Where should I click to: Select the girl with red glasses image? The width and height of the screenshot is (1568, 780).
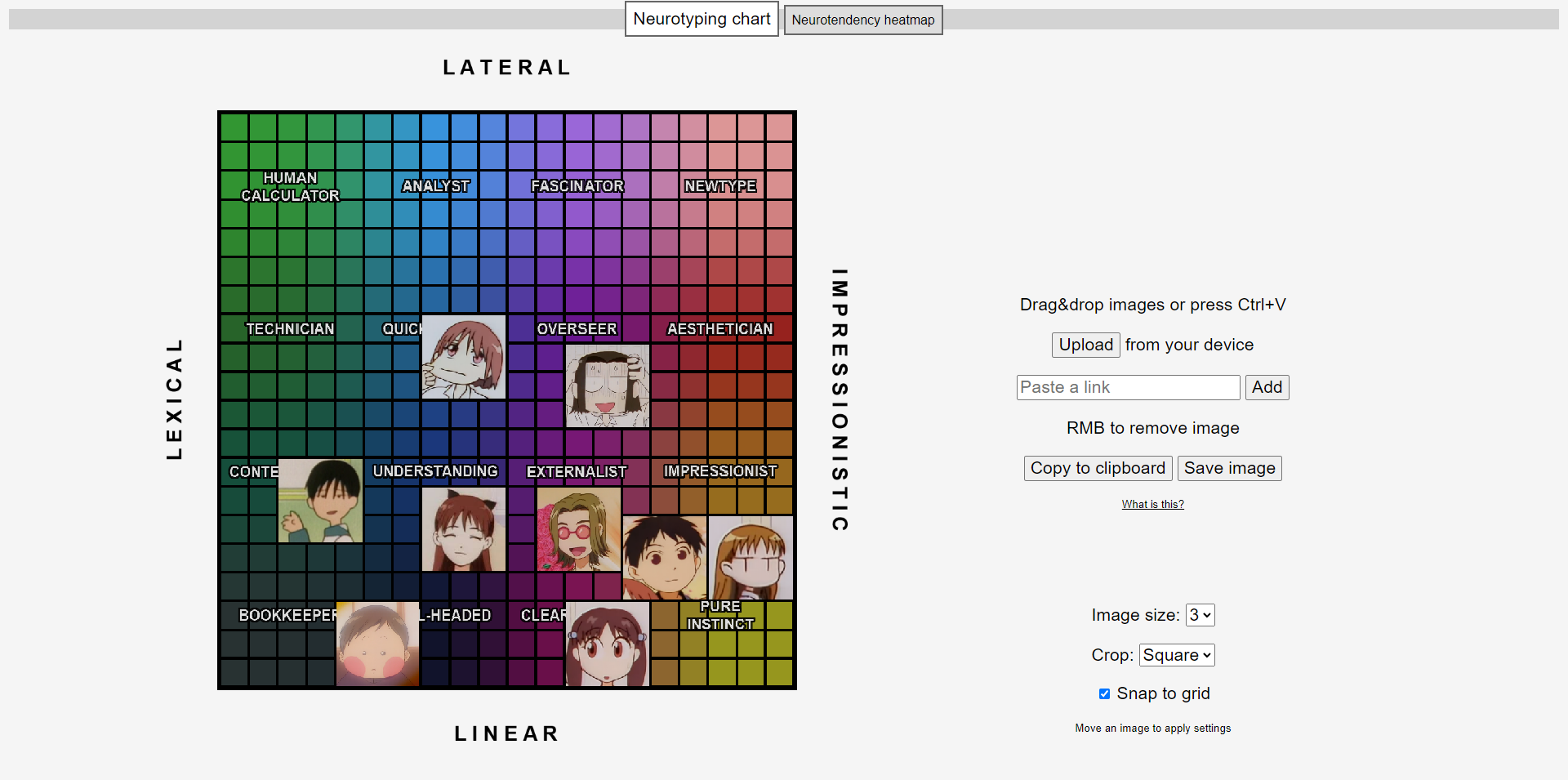(x=579, y=529)
